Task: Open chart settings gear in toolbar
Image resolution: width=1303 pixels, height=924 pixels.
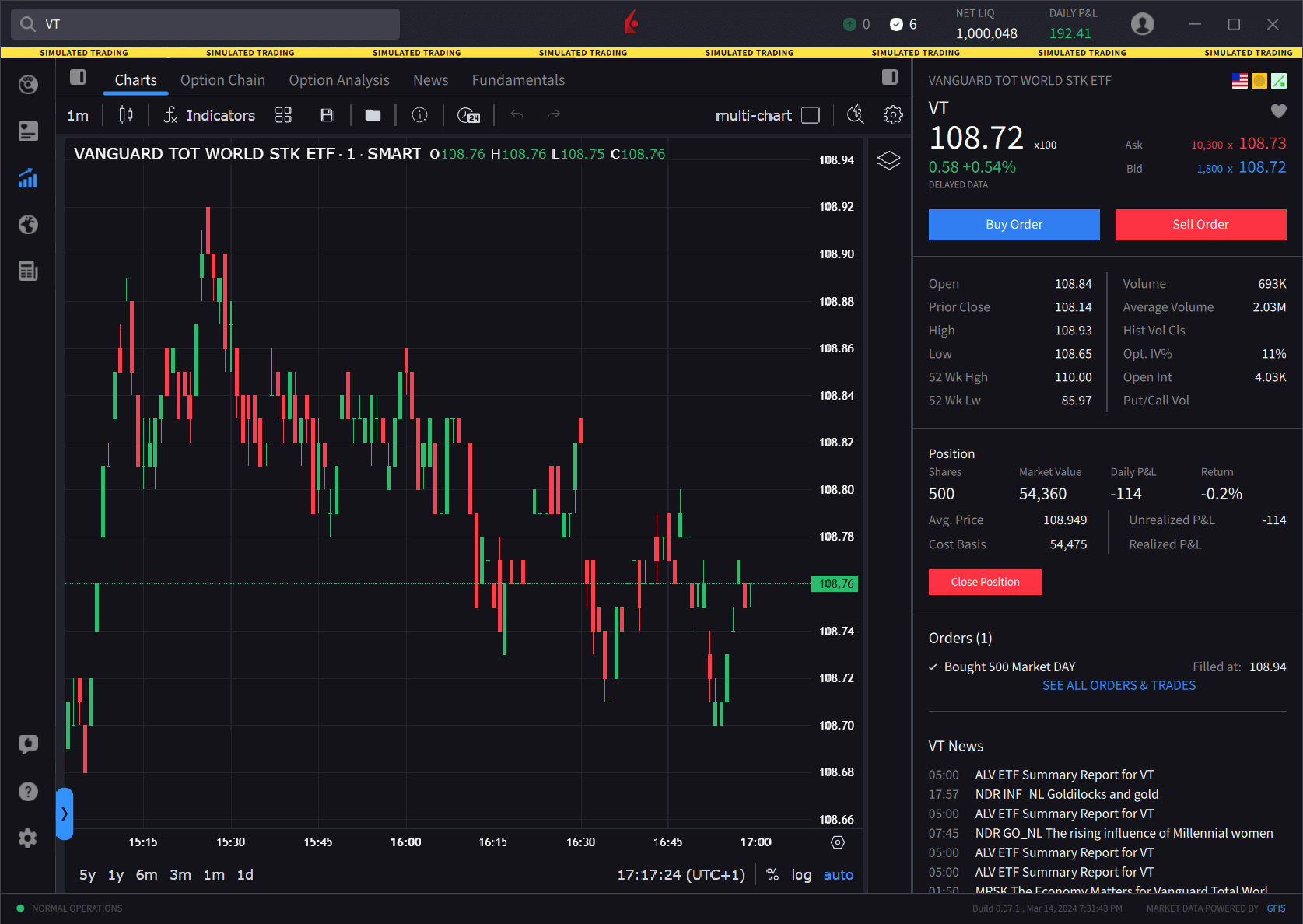Action: coord(893,115)
